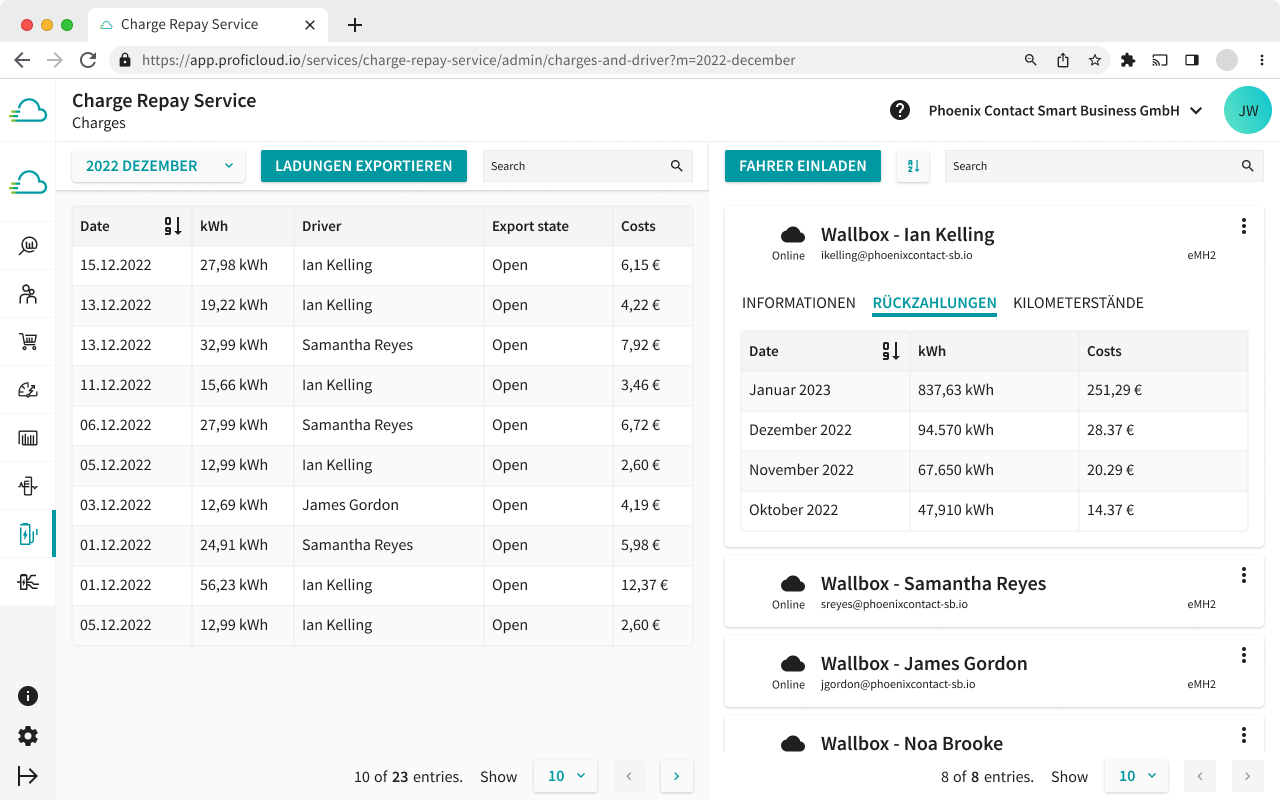Click the logout arrow icon
Image resolution: width=1280 pixels, height=800 pixels.
[x=28, y=776]
